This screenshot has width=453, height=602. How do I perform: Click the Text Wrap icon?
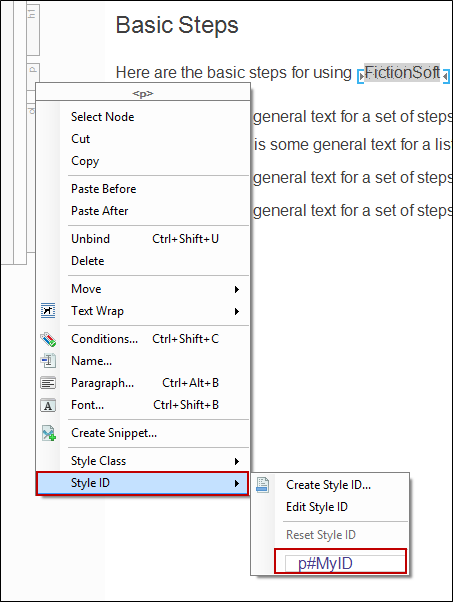click(x=48, y=311)
